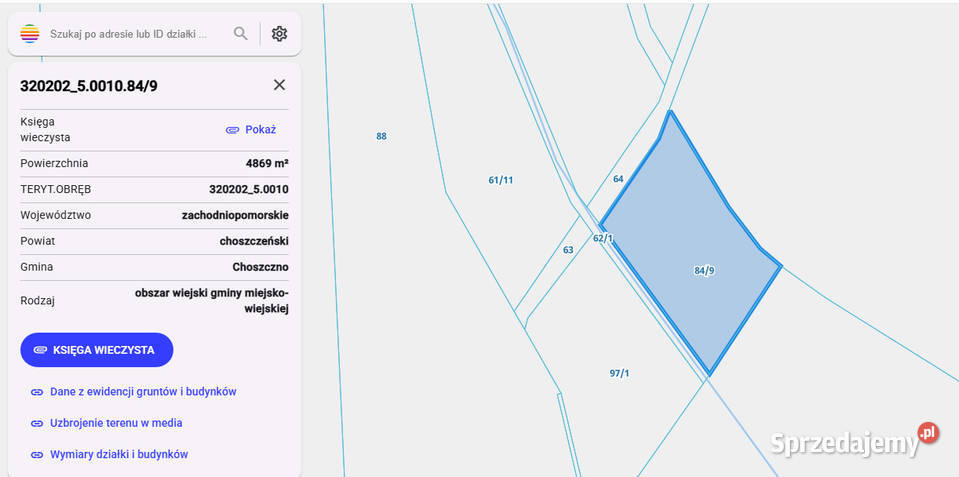Click the Pokaż link for Księga wieczysta
This screenshot has height=477, width=959.
coord(260,130)
